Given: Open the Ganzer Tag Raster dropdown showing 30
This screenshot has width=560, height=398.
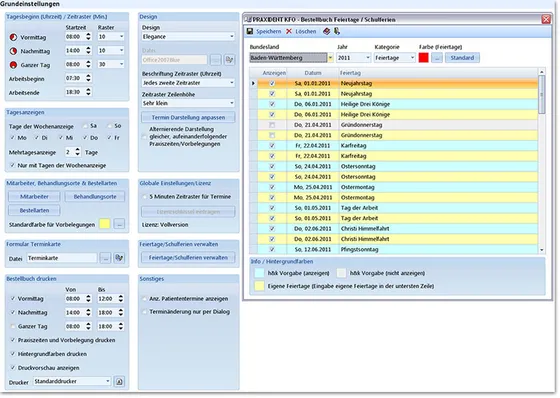Looking at the screenshot, I should click(121, 64).
